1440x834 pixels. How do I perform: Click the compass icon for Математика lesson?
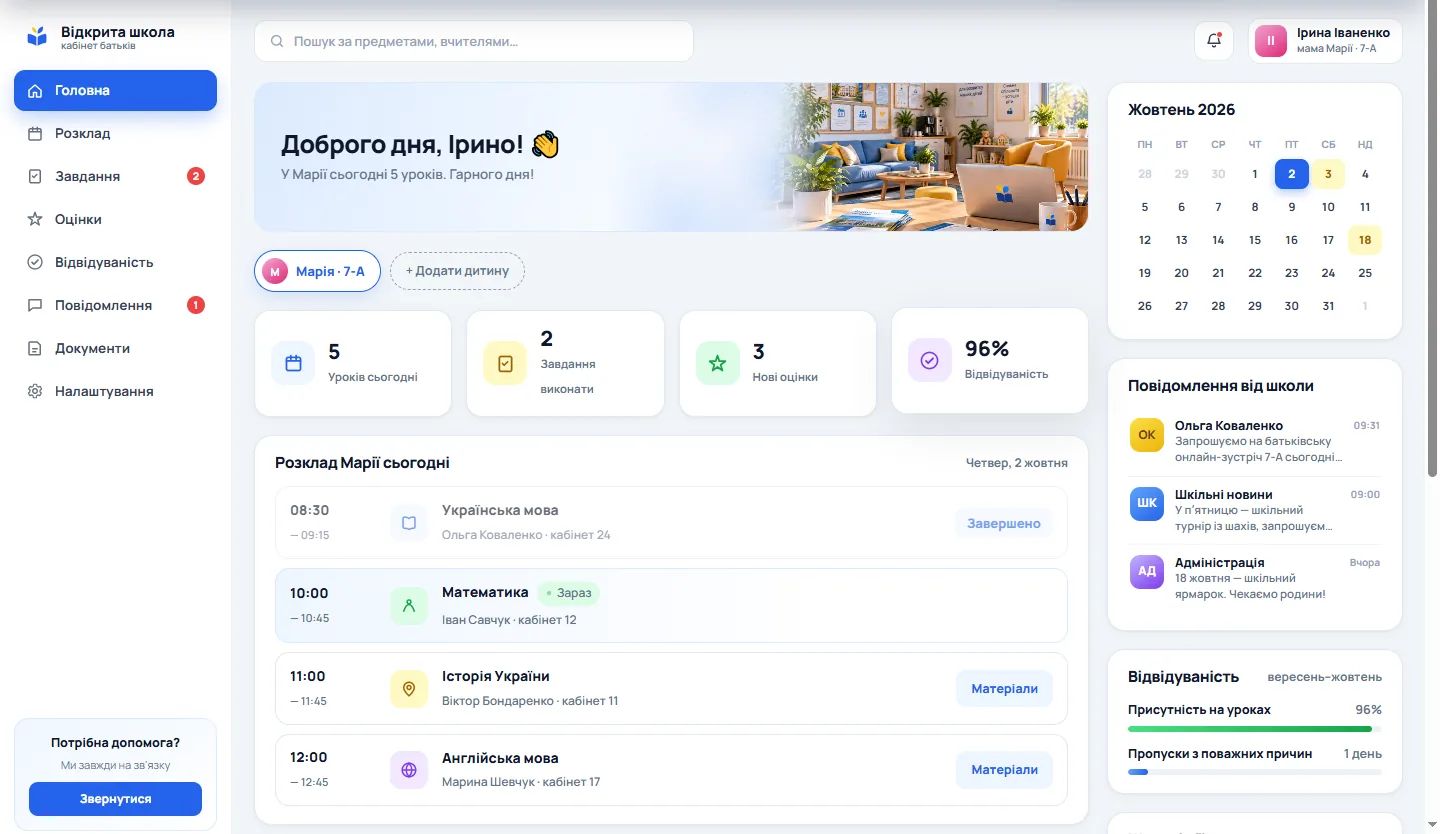[408, 605]
